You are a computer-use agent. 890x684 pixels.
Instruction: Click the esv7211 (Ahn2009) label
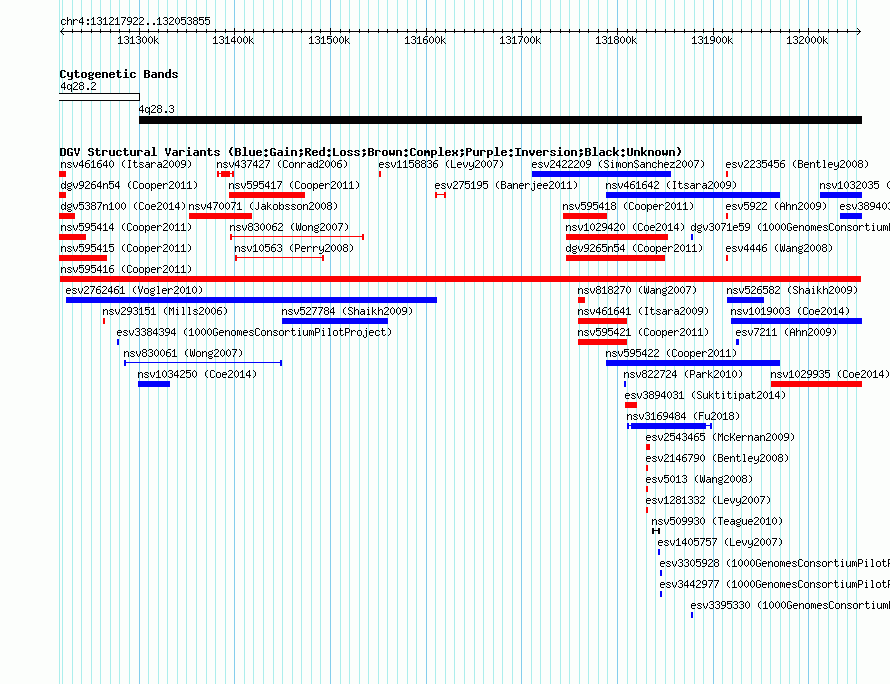click(x=786, y=332)
